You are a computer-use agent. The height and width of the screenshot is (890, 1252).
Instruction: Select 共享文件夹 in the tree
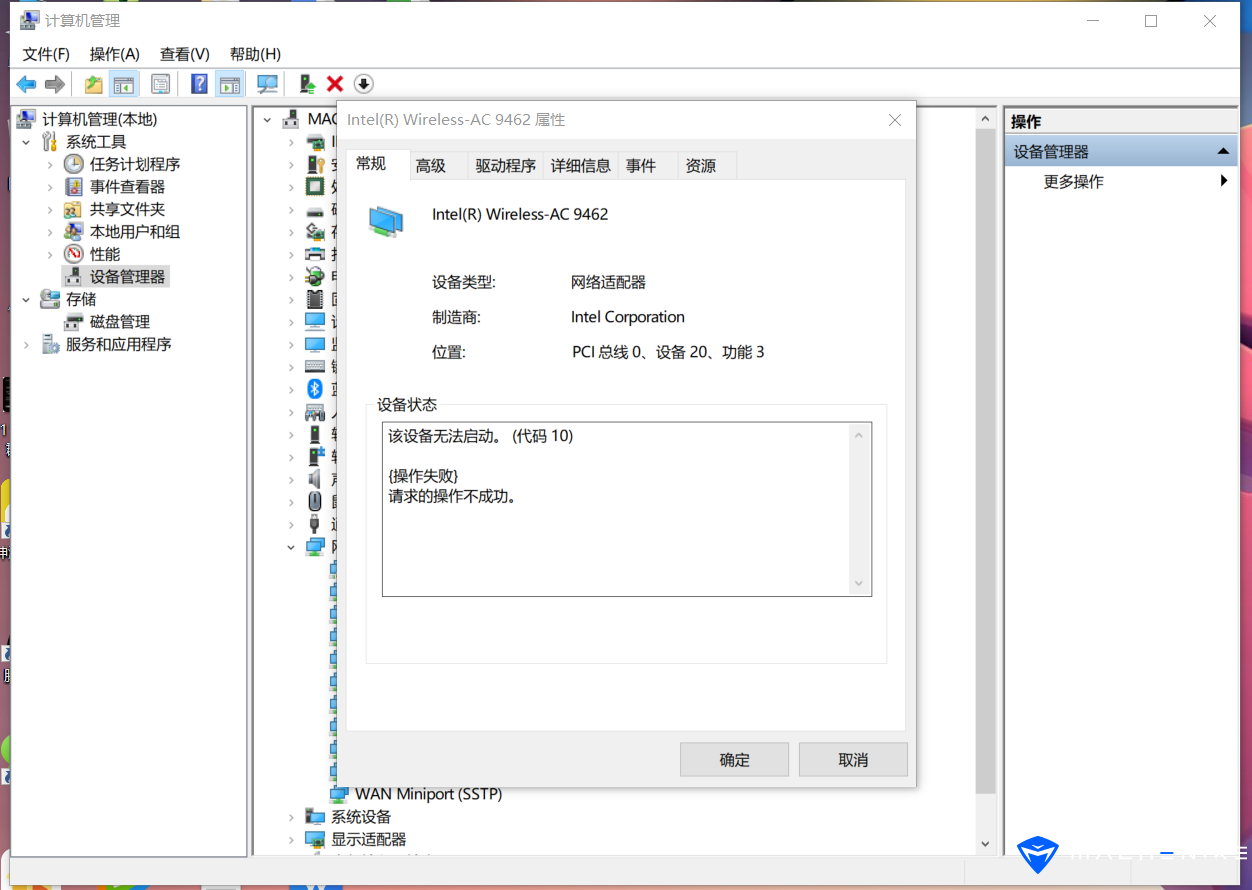coord(127,209)
